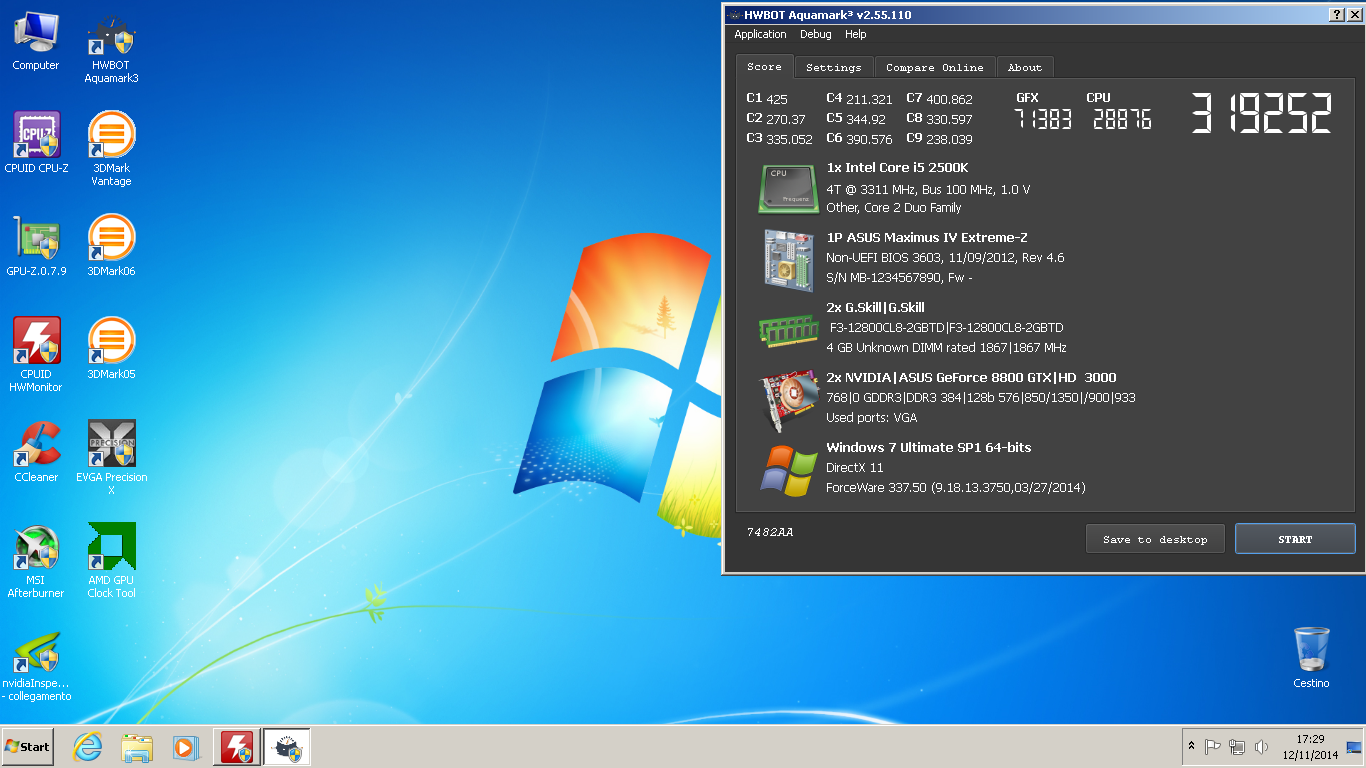Open the Computer desktop icon
The height and width of the screenshot is (768, 1366).
tap(36, 42)
